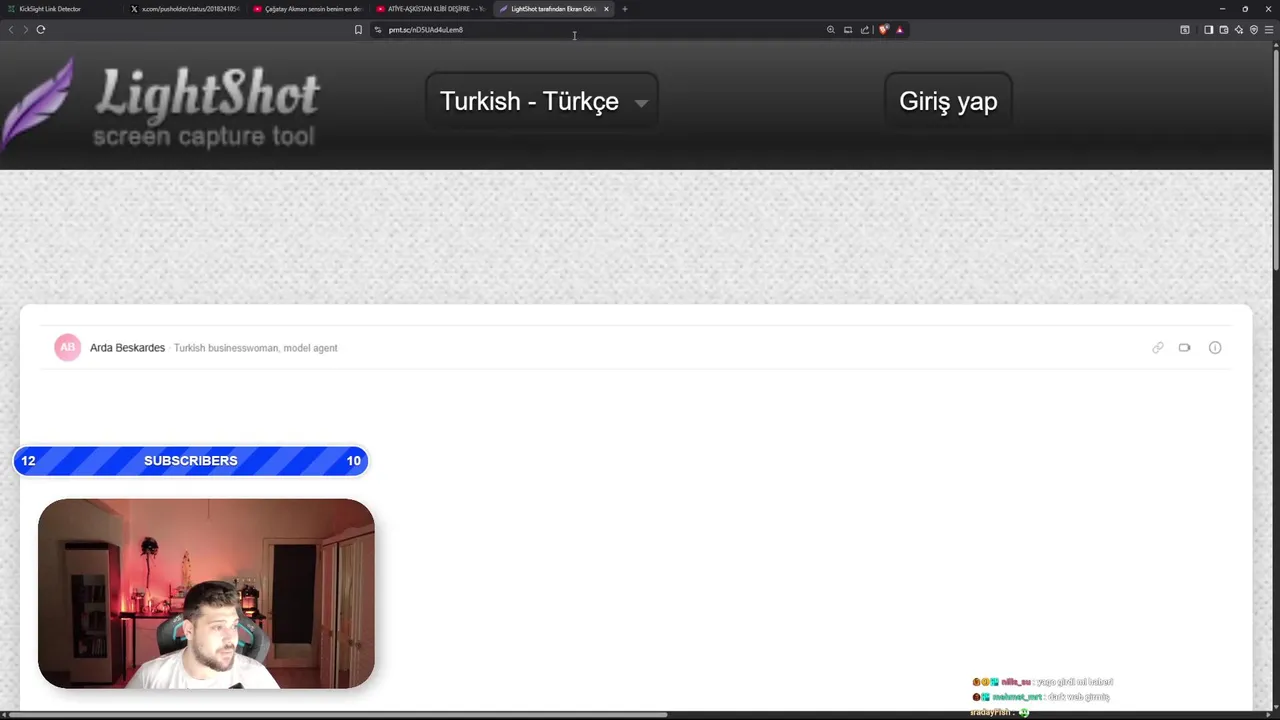Open a new browser tab

625,9
